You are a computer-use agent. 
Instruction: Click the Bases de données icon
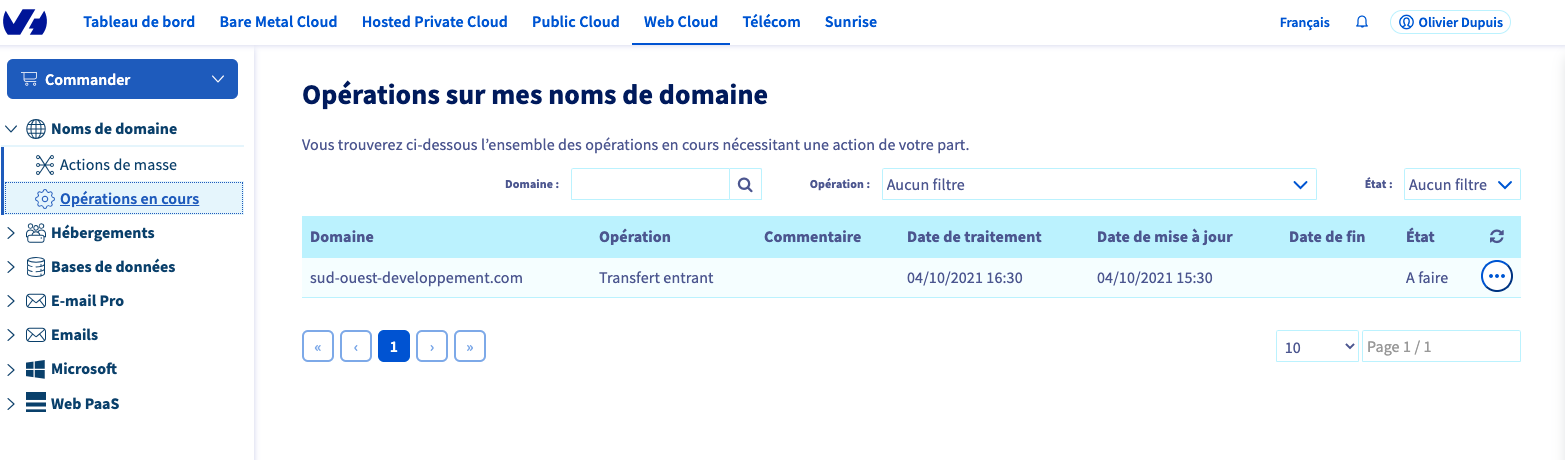click(36, 267)
